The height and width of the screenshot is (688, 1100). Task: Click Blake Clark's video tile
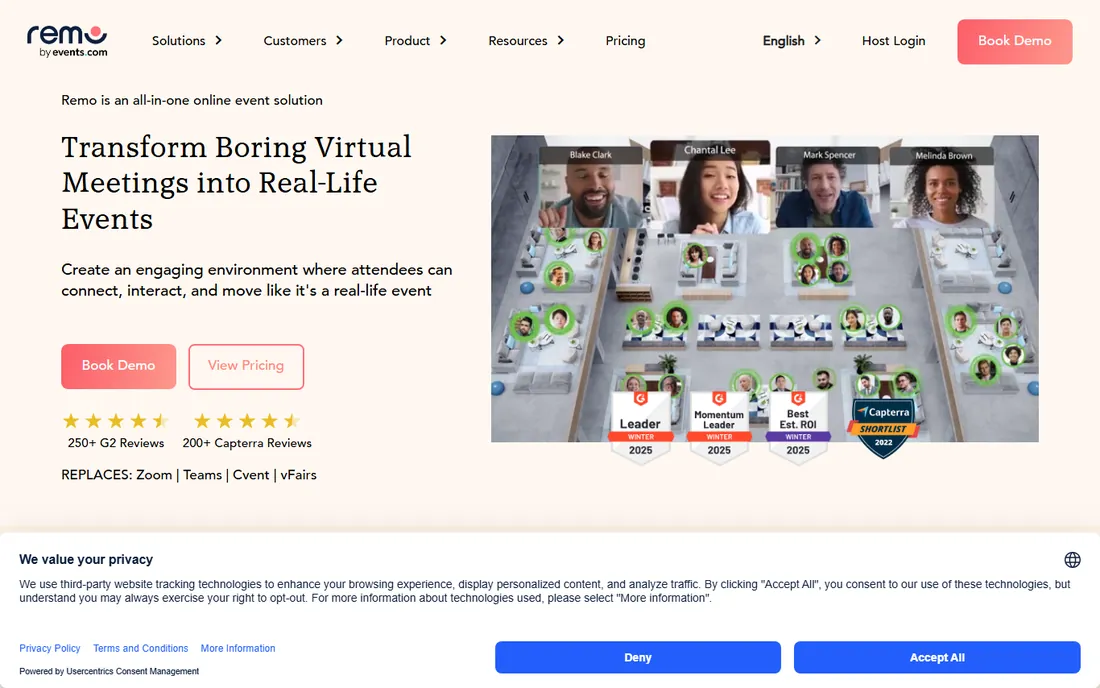coord(591,187)
